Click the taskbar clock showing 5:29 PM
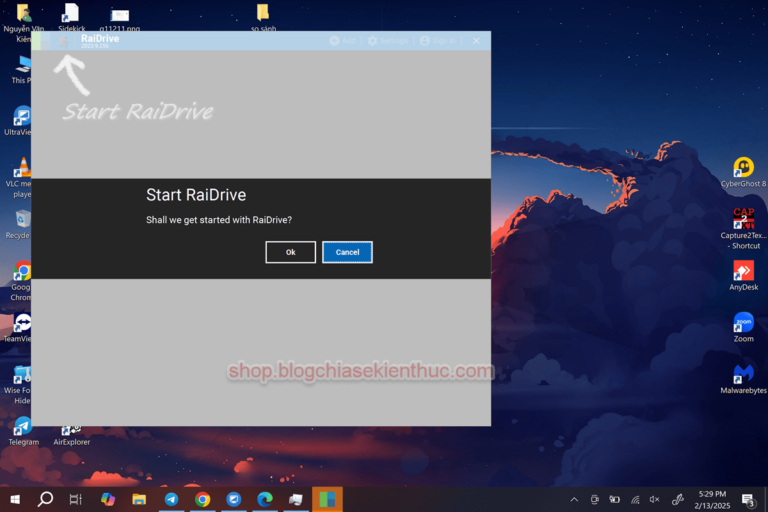The image size is (768, 512). pos(712,499)
